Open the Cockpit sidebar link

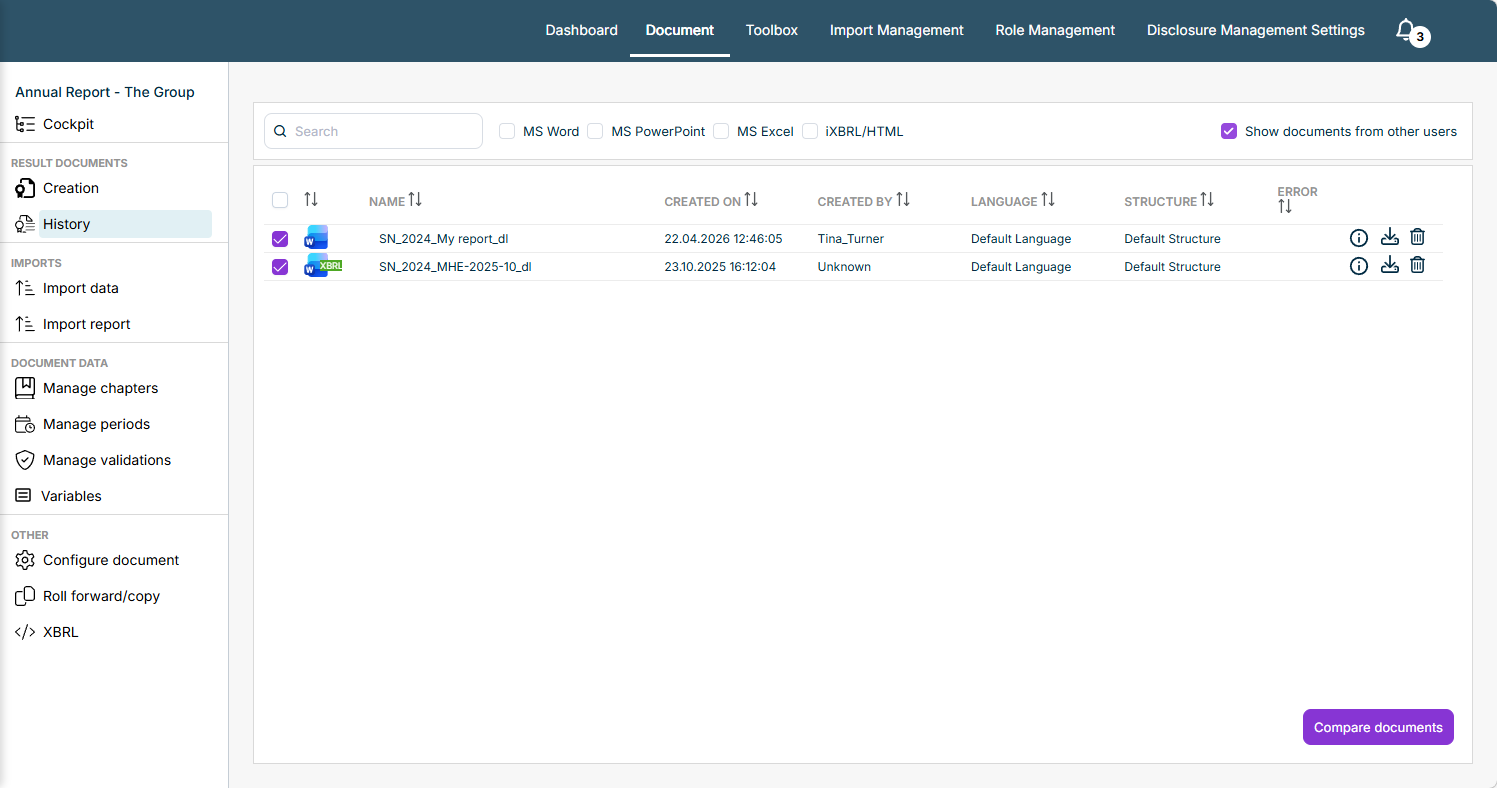point(68,124)
